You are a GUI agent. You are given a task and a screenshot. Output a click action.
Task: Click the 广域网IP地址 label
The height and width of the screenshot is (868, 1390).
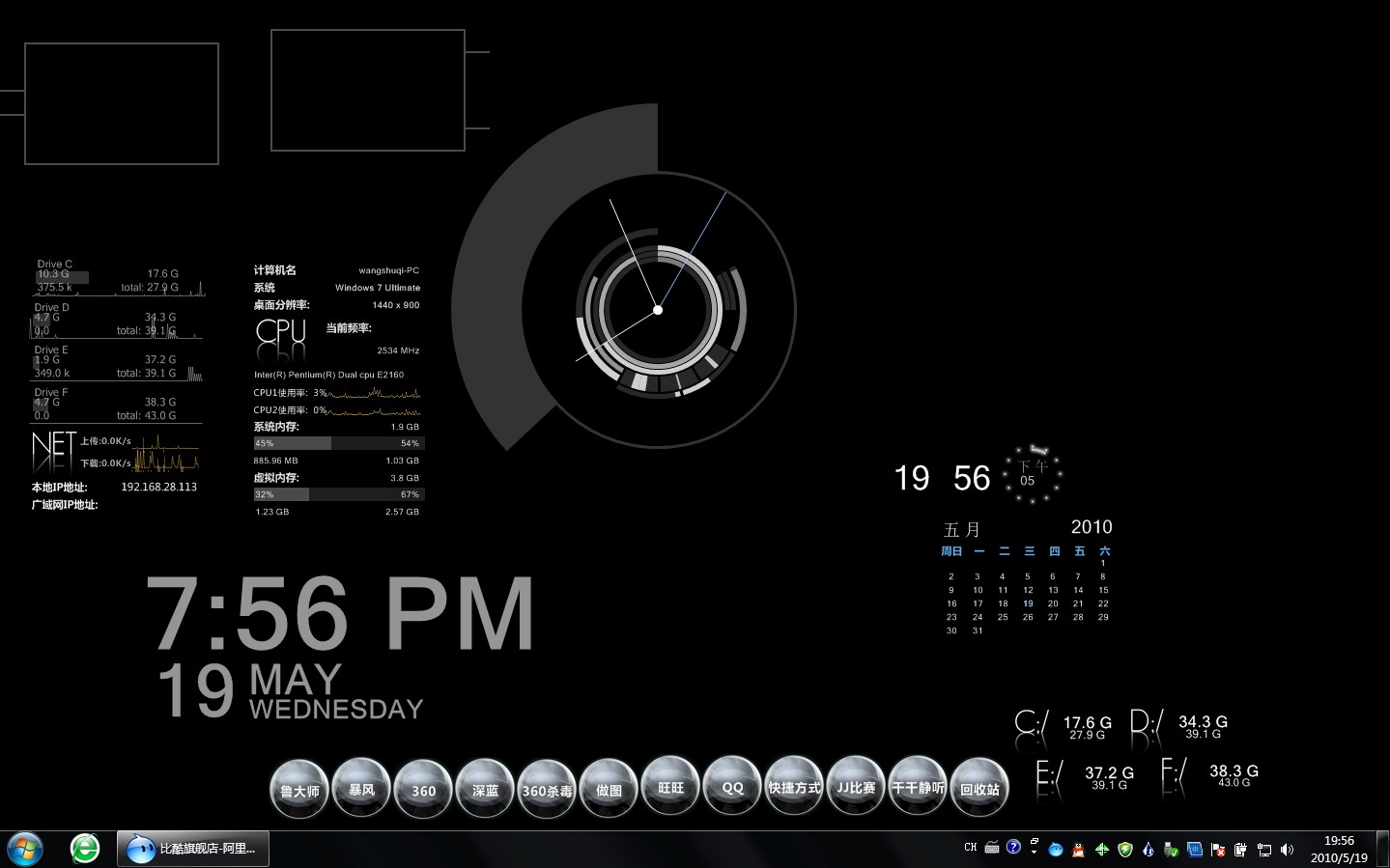(x=65, y=505)
